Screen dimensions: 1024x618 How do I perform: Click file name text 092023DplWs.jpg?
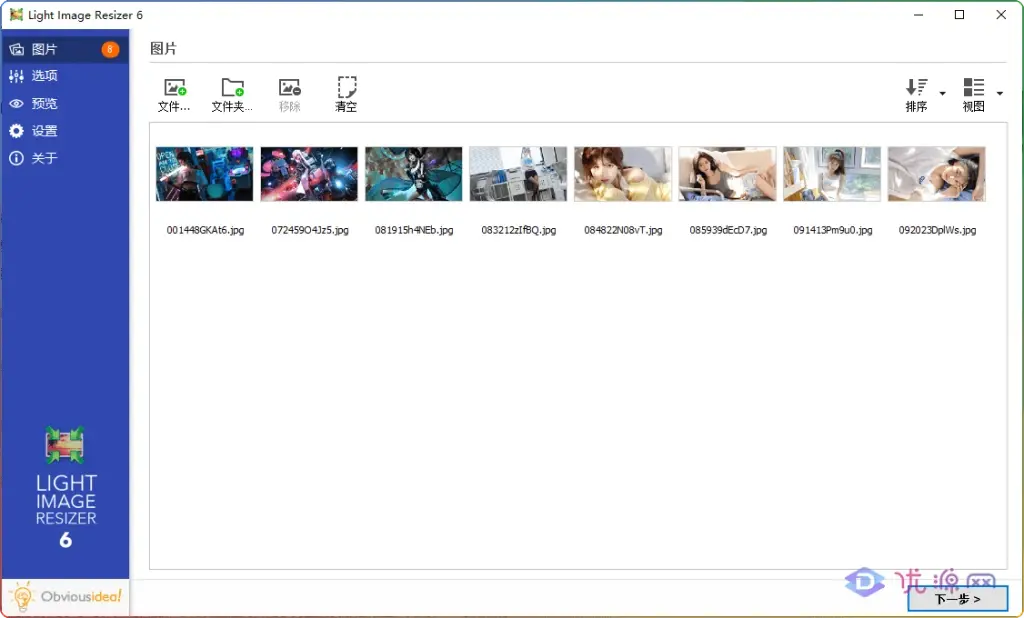pyautogui.click(x=937, y=230)
